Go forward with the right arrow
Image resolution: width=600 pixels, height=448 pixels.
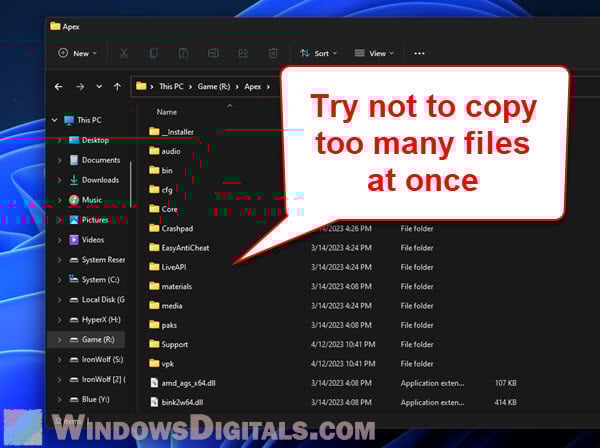point(80,87)
